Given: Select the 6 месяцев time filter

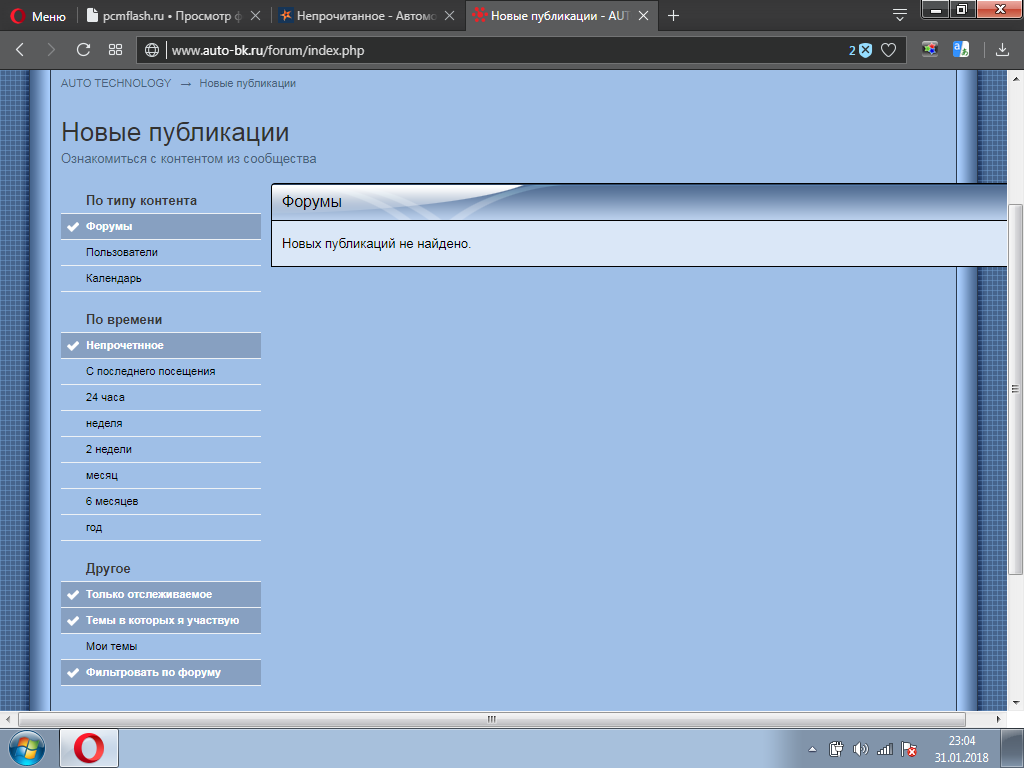Looking at the screenshot, I should 161,502.
